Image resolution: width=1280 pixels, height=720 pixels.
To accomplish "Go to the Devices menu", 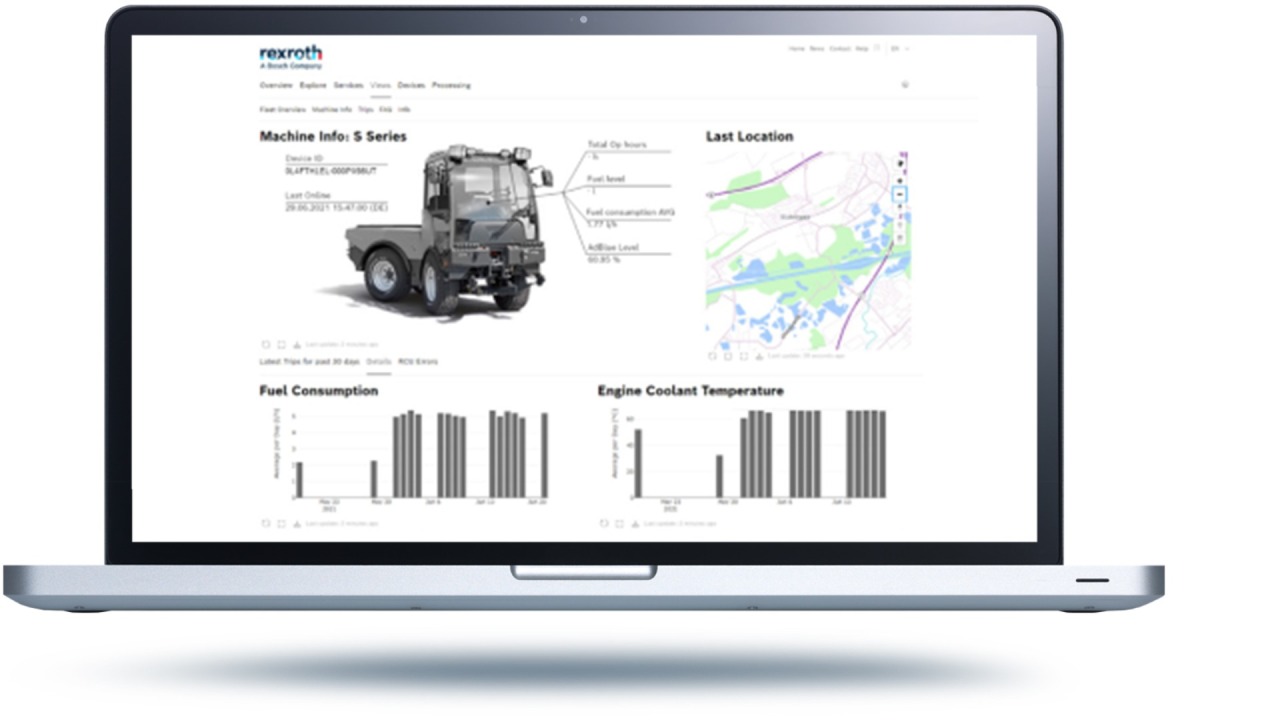I will point(411,86).
